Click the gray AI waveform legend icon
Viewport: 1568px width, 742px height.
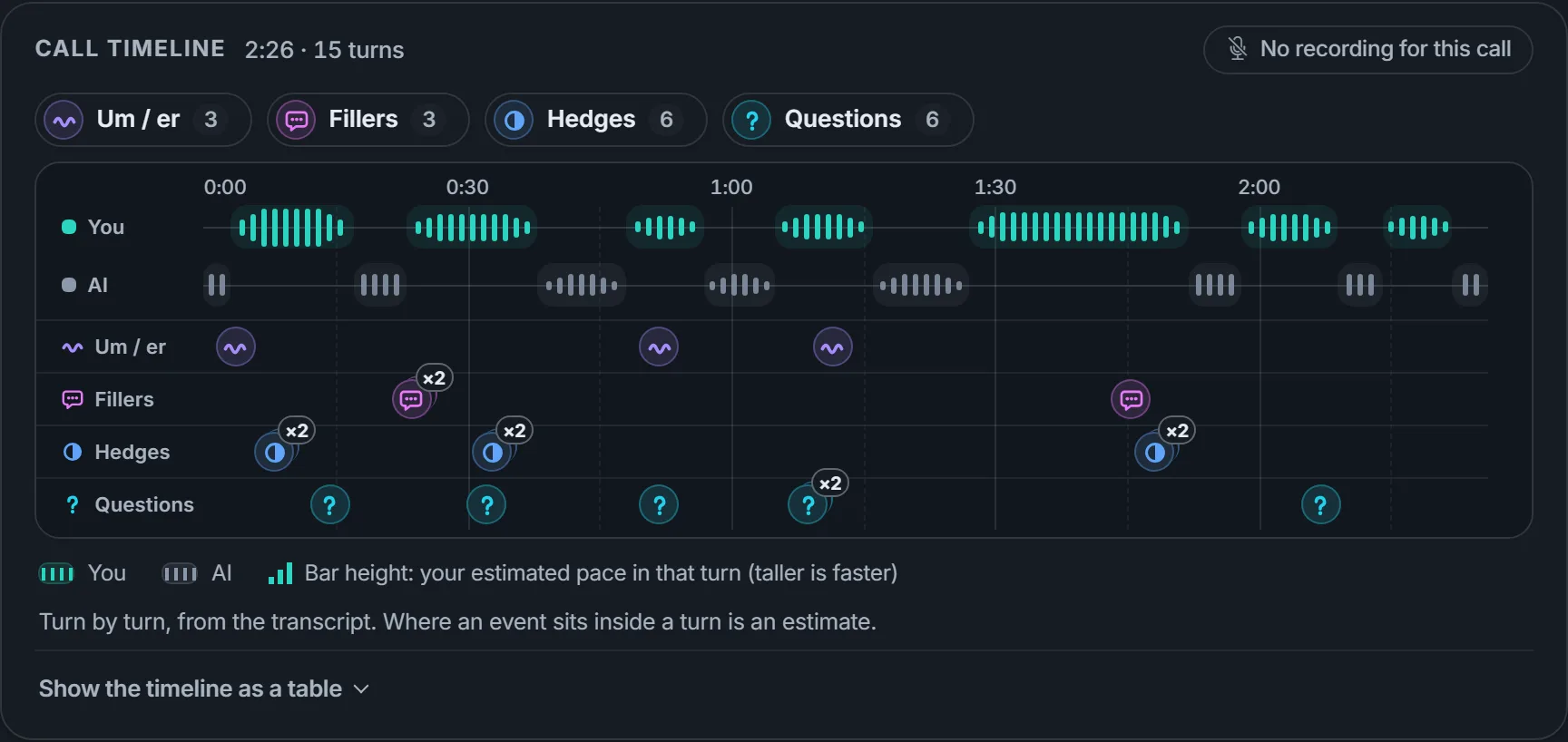[x=180, y=573]
